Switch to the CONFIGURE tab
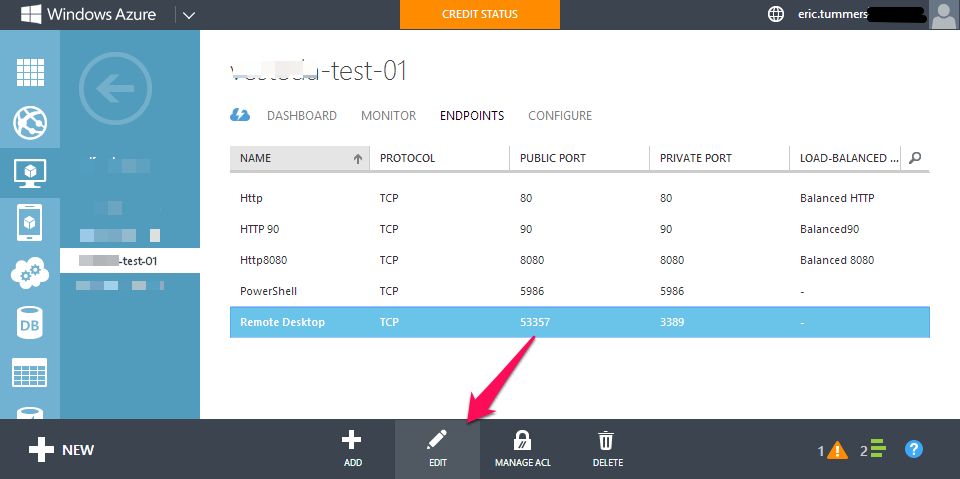 click(559, 116)
